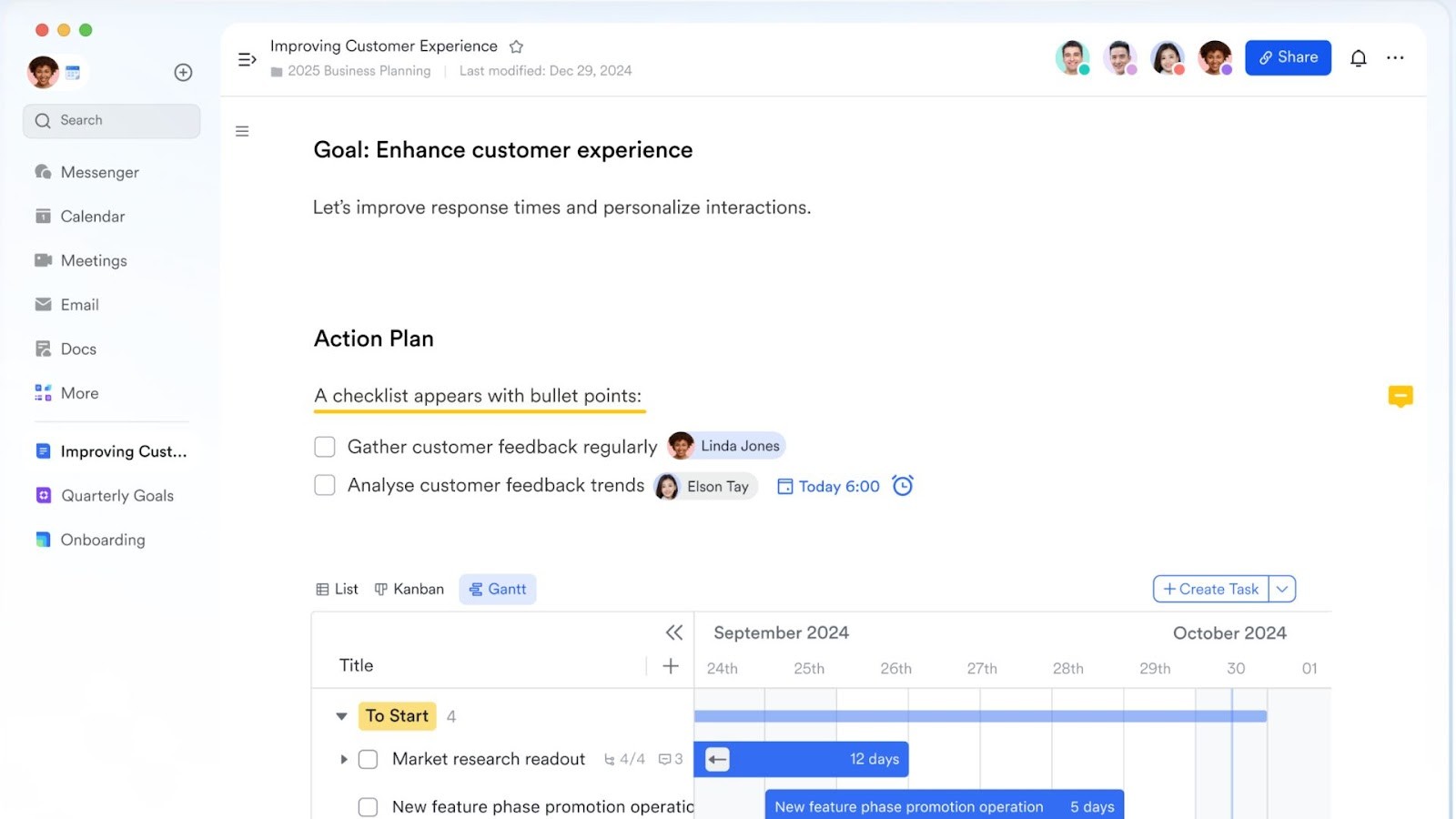Click your profile avatar in the sidebar
This screenshot has height=819, width=1456.
[x=43, y=72]
